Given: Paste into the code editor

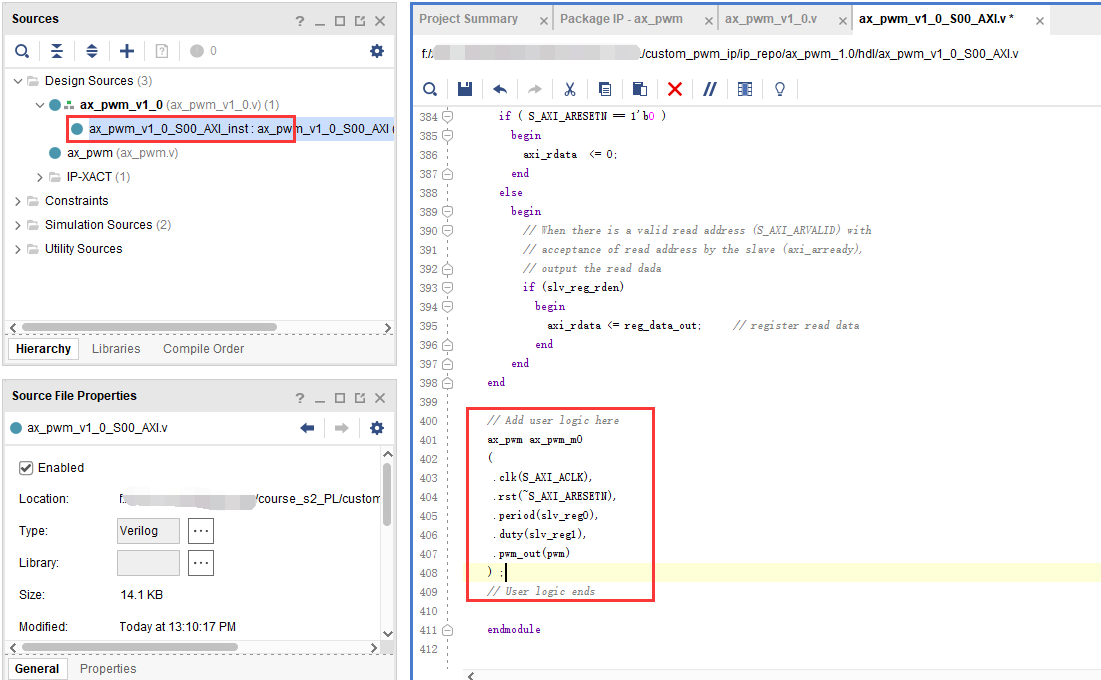Looking at the screenshot, I should click(x=640, y=89).
